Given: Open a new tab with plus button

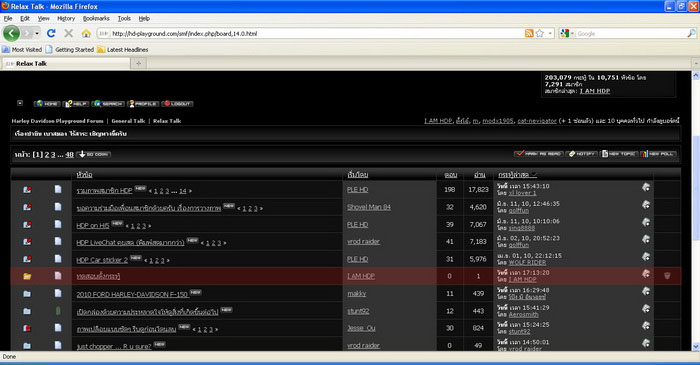Looking at the screenshot, I should (x=138, y=63).
